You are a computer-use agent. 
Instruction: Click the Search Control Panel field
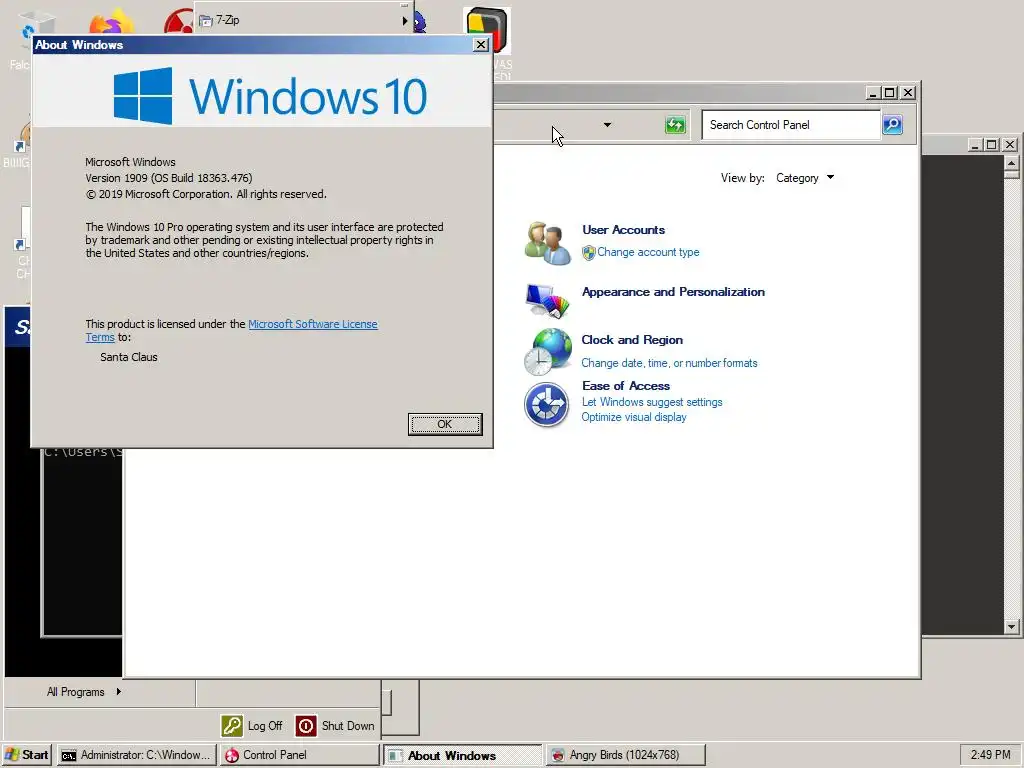point(791,125)
